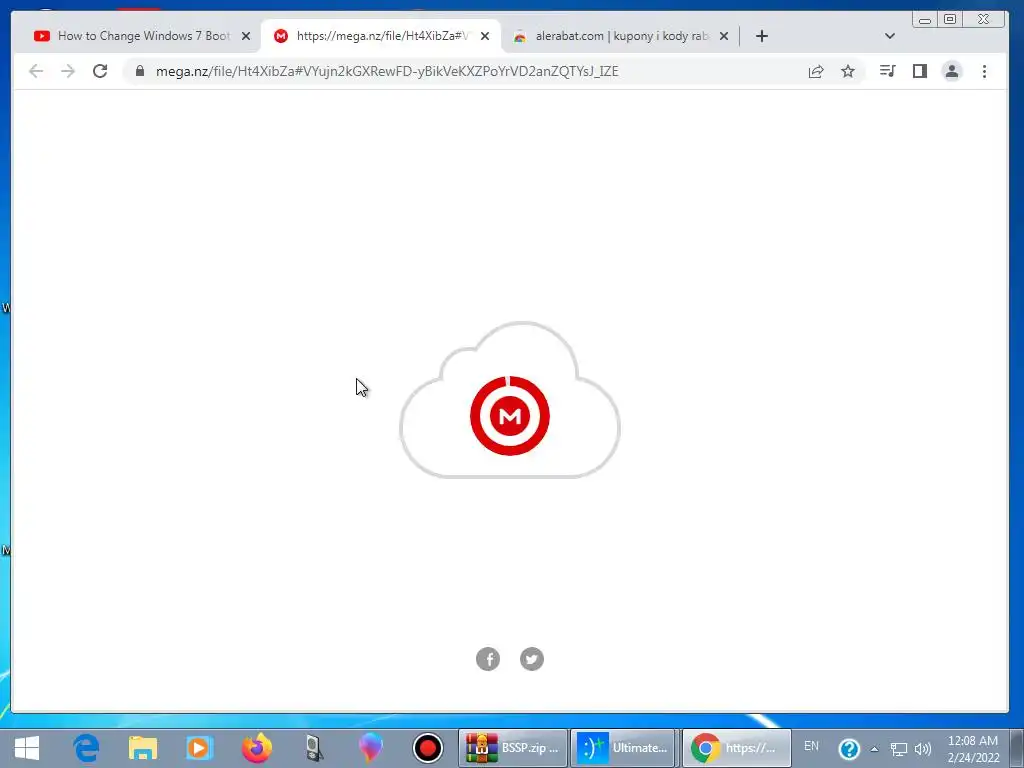
Task: Click the EN language indicator
Action: pos(811,746)
